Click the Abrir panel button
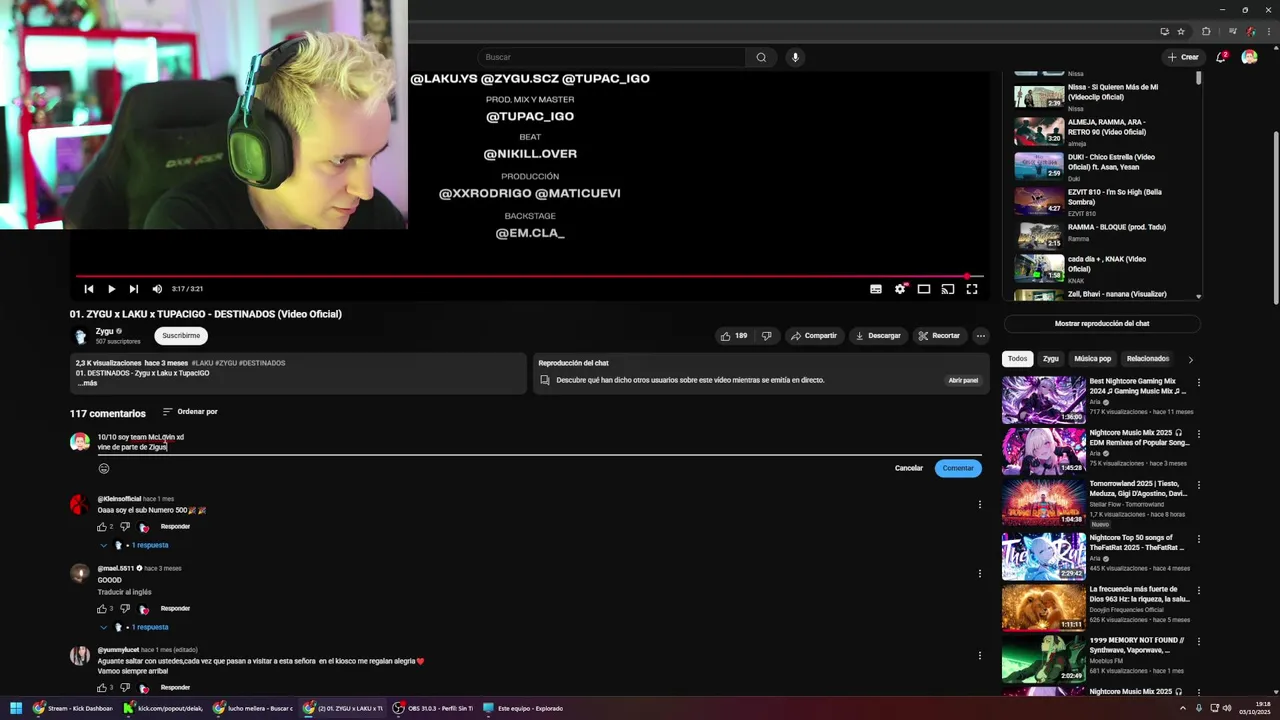Image resolution: width=1280 pixels, height=720 pixels. [x=963, y=380]
